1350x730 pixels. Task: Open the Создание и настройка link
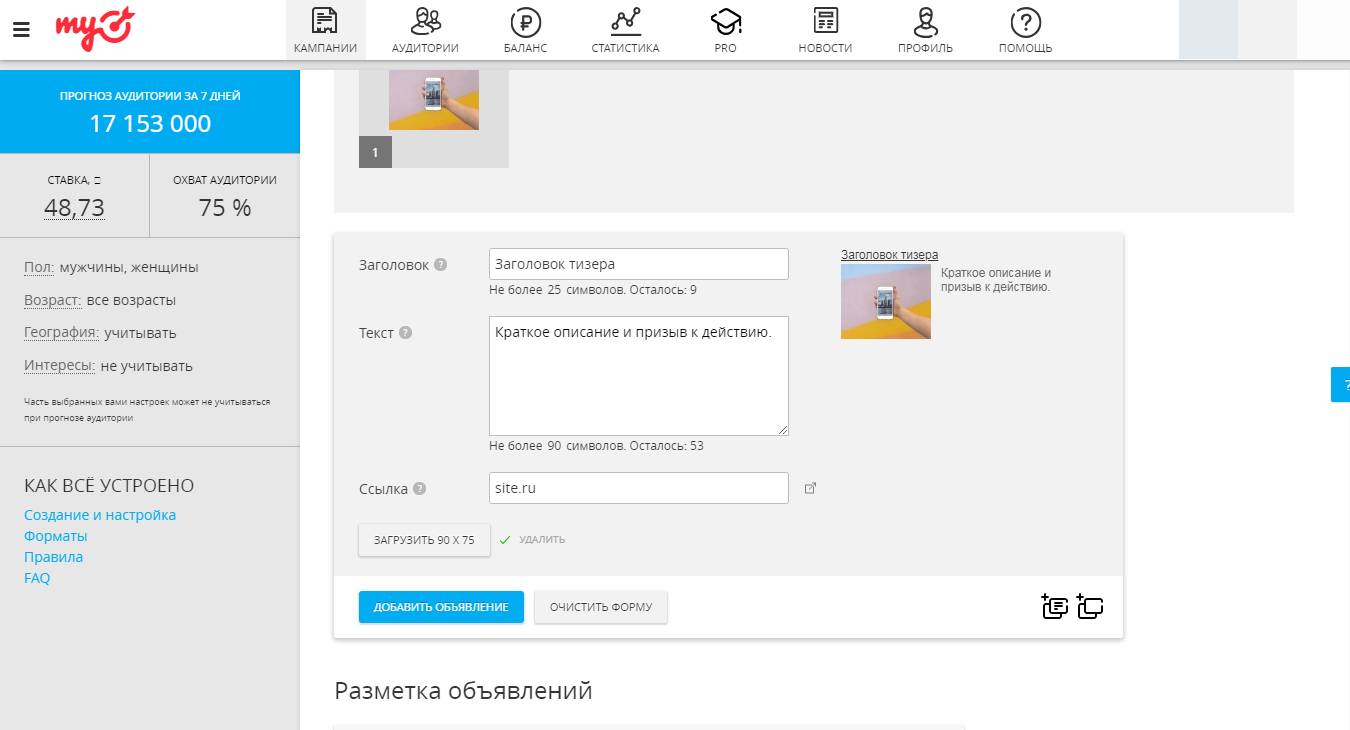[x=100, y=515]
